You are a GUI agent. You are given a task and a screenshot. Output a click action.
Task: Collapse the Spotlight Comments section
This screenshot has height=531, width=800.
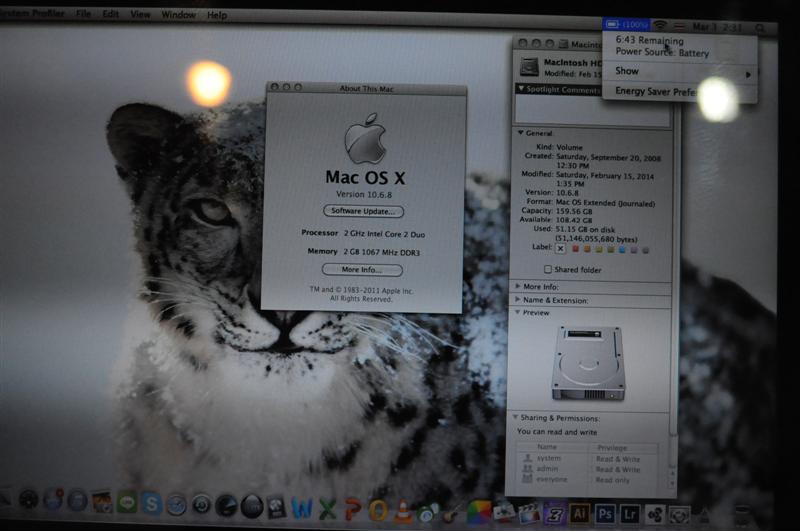(521, 89)
